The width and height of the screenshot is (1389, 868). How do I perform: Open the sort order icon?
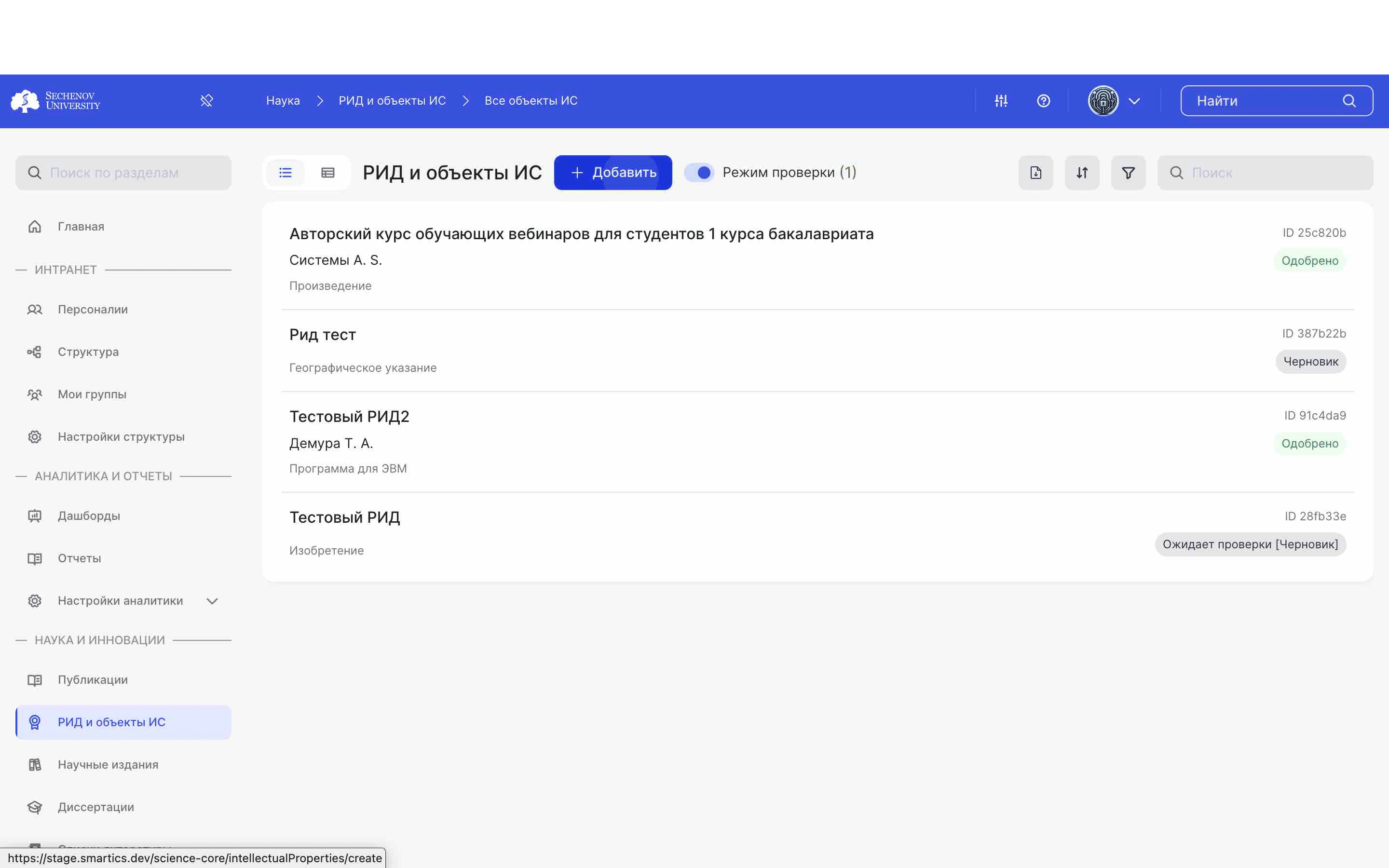[1082, 172]
